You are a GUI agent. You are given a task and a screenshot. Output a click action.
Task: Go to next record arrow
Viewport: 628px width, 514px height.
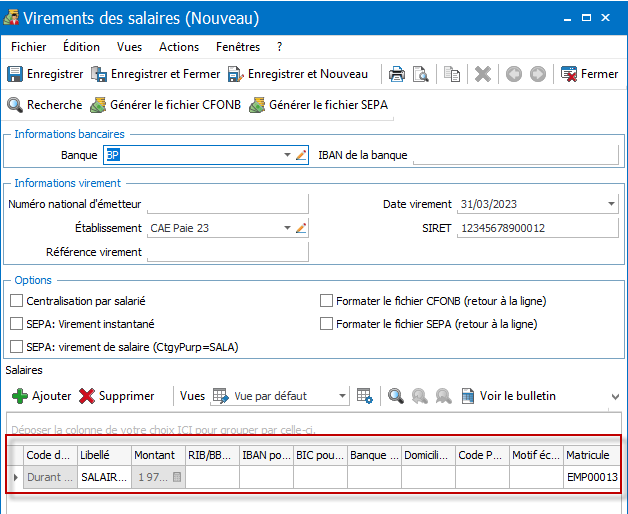[538, 75]
